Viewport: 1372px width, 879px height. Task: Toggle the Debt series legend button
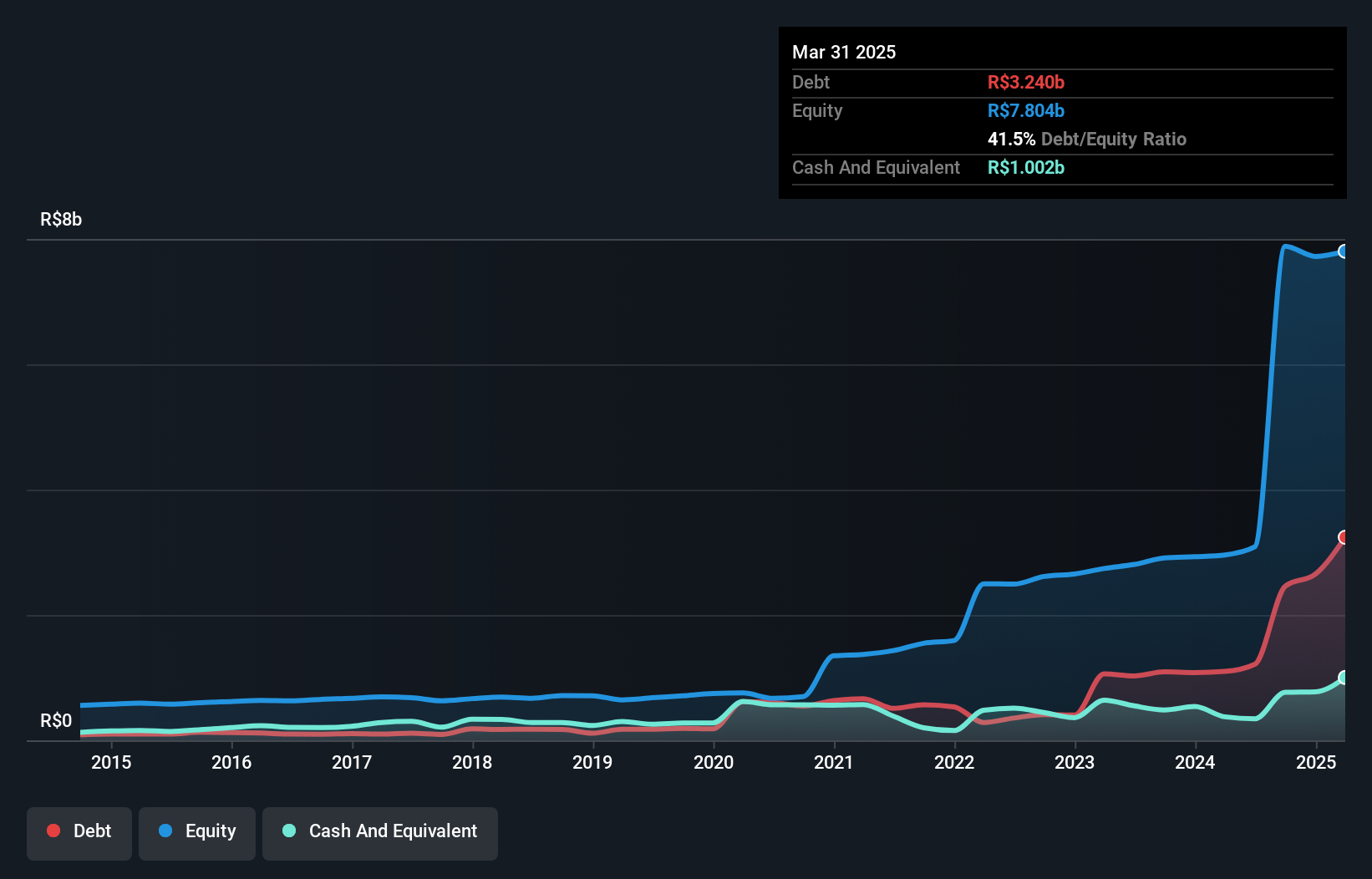pyautogui.click(x=79, y=833)
